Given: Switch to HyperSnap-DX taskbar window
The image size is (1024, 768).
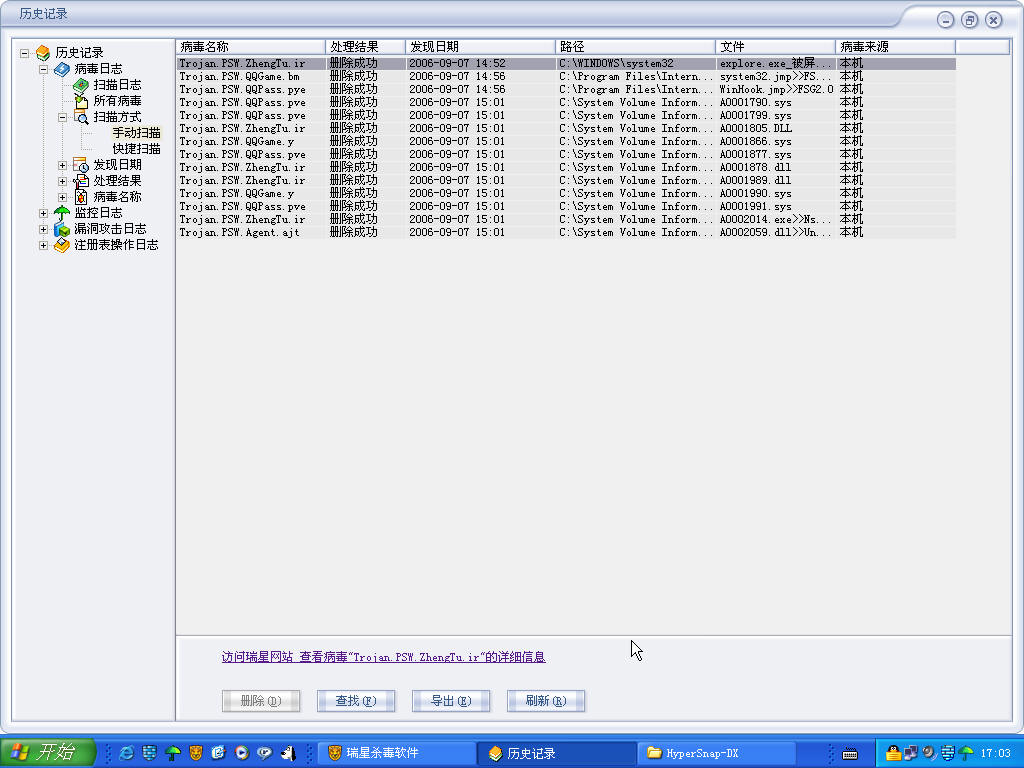Looking at the screenshot, I should pyautogui.click(x=716, y=753).
